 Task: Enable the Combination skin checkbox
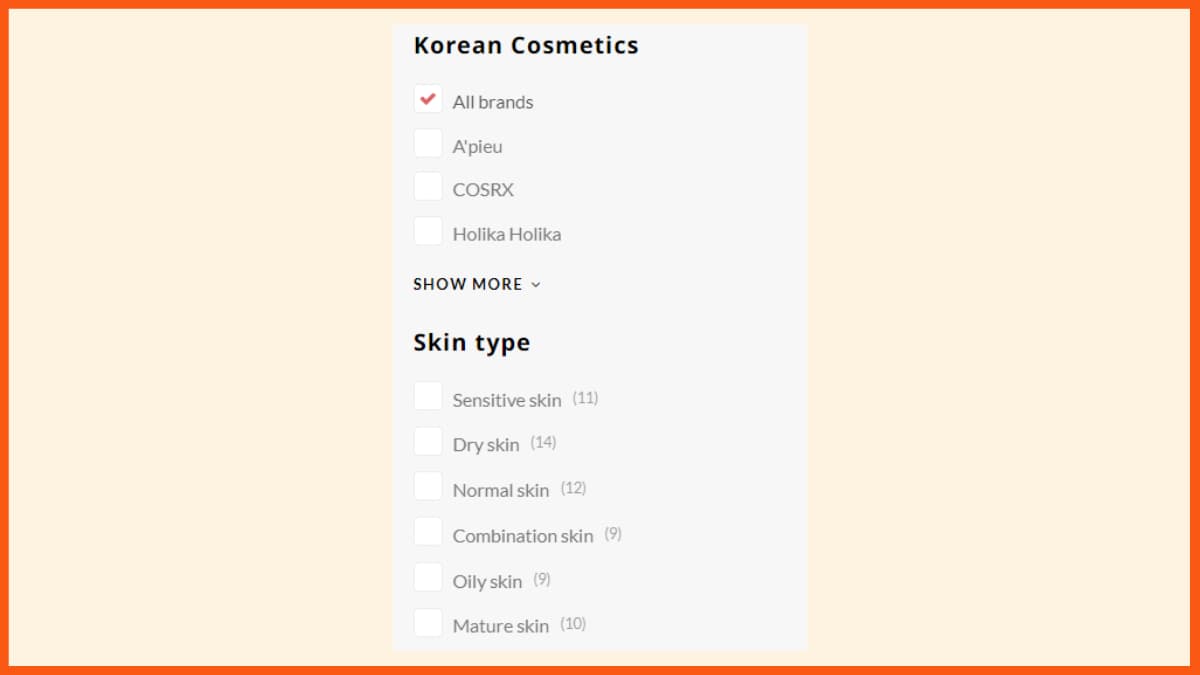pyautogui.click(x=428, y=532)
